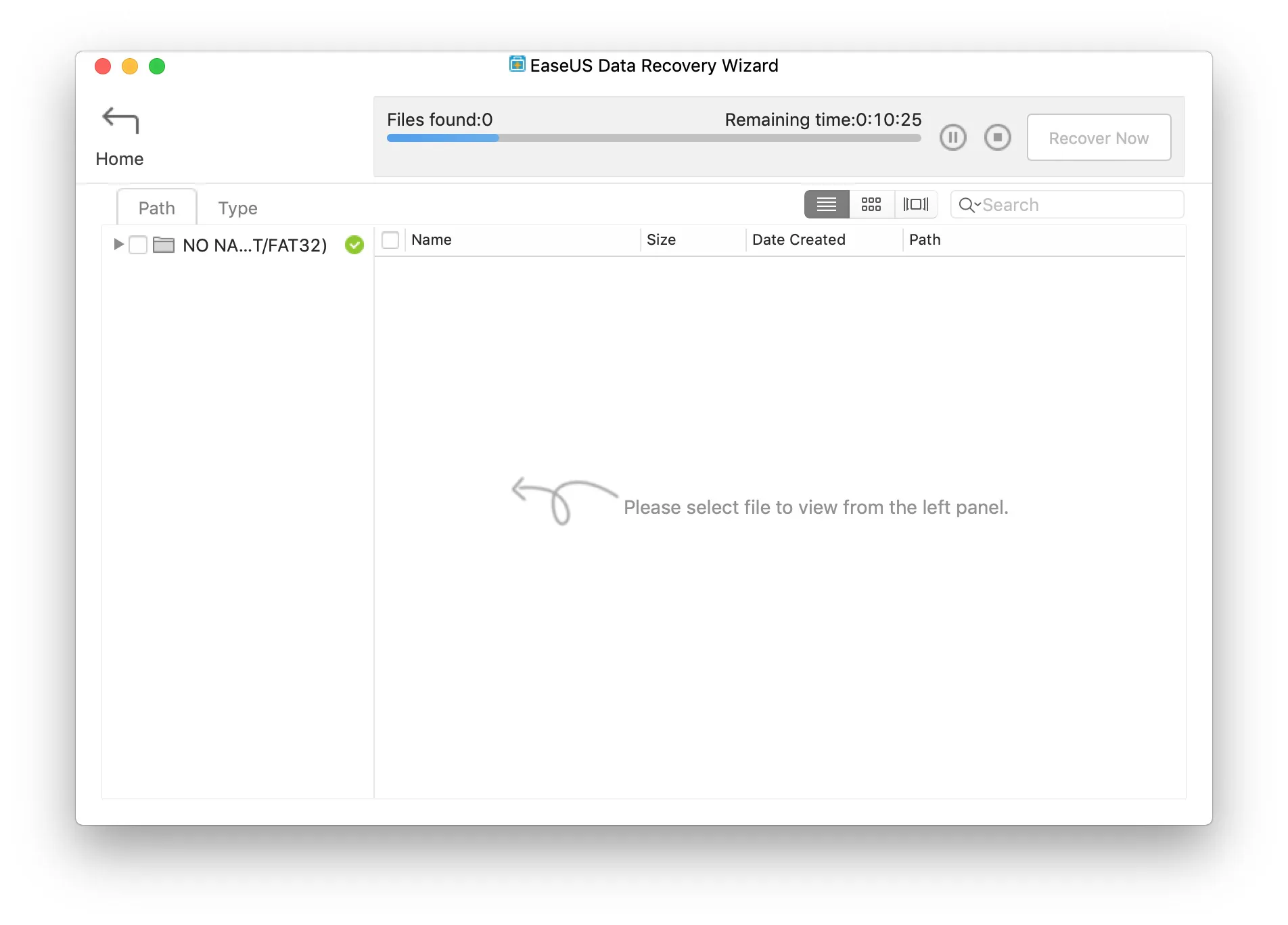Click into the Search field
The height and width of the screenshot is (925, 1288).
(x=1067, y=205)
